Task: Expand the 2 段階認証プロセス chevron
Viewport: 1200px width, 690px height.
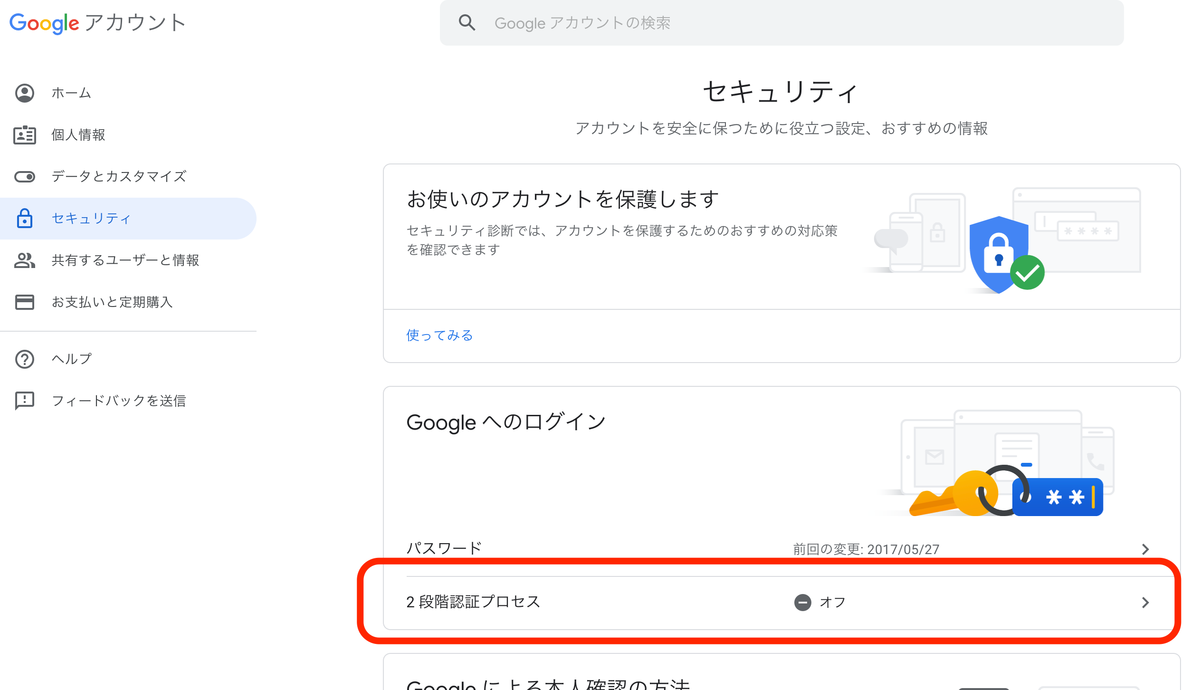Action: point(1145,602)
